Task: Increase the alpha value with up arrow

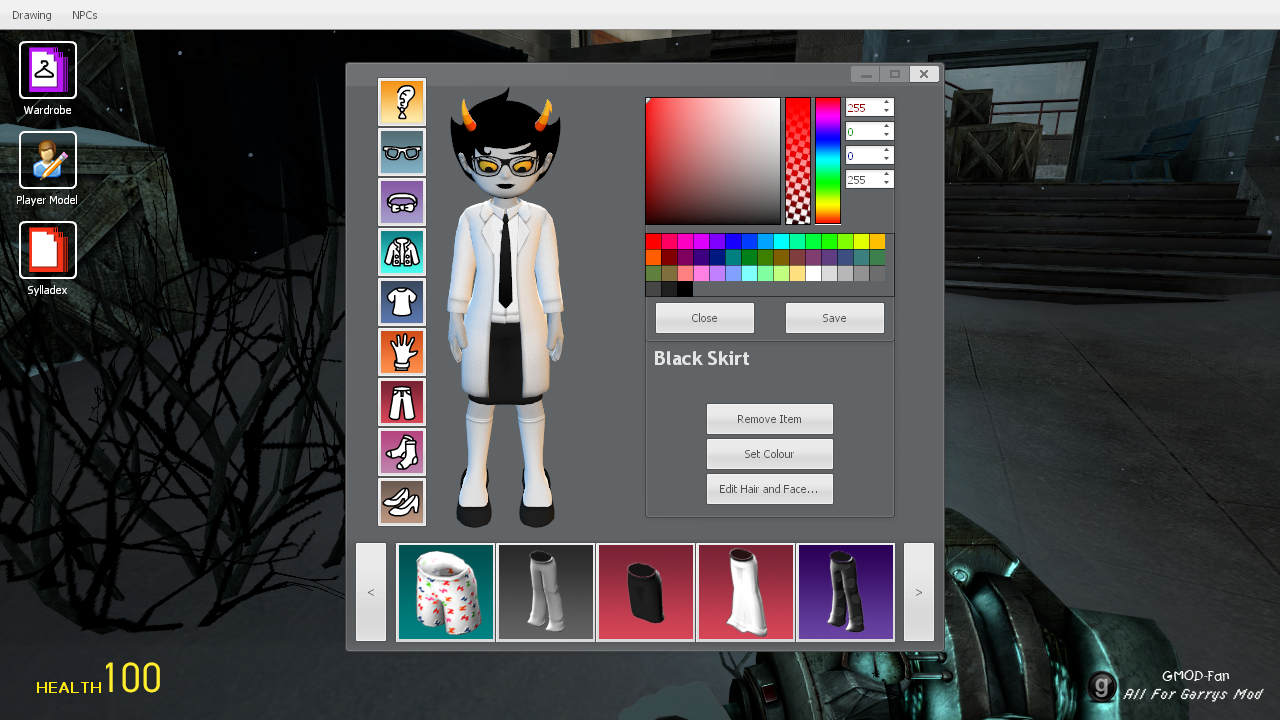Action: click(x=886, y=174)
